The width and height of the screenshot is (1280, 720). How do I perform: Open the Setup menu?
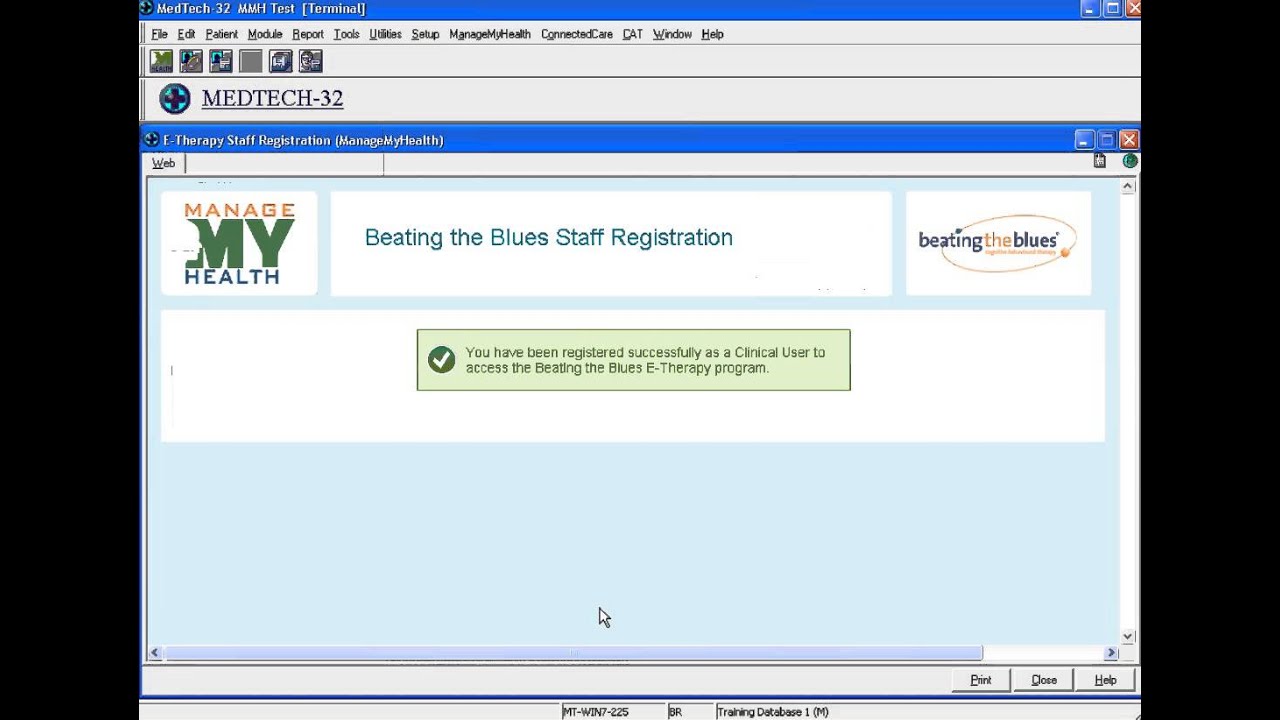coord(425,34)
